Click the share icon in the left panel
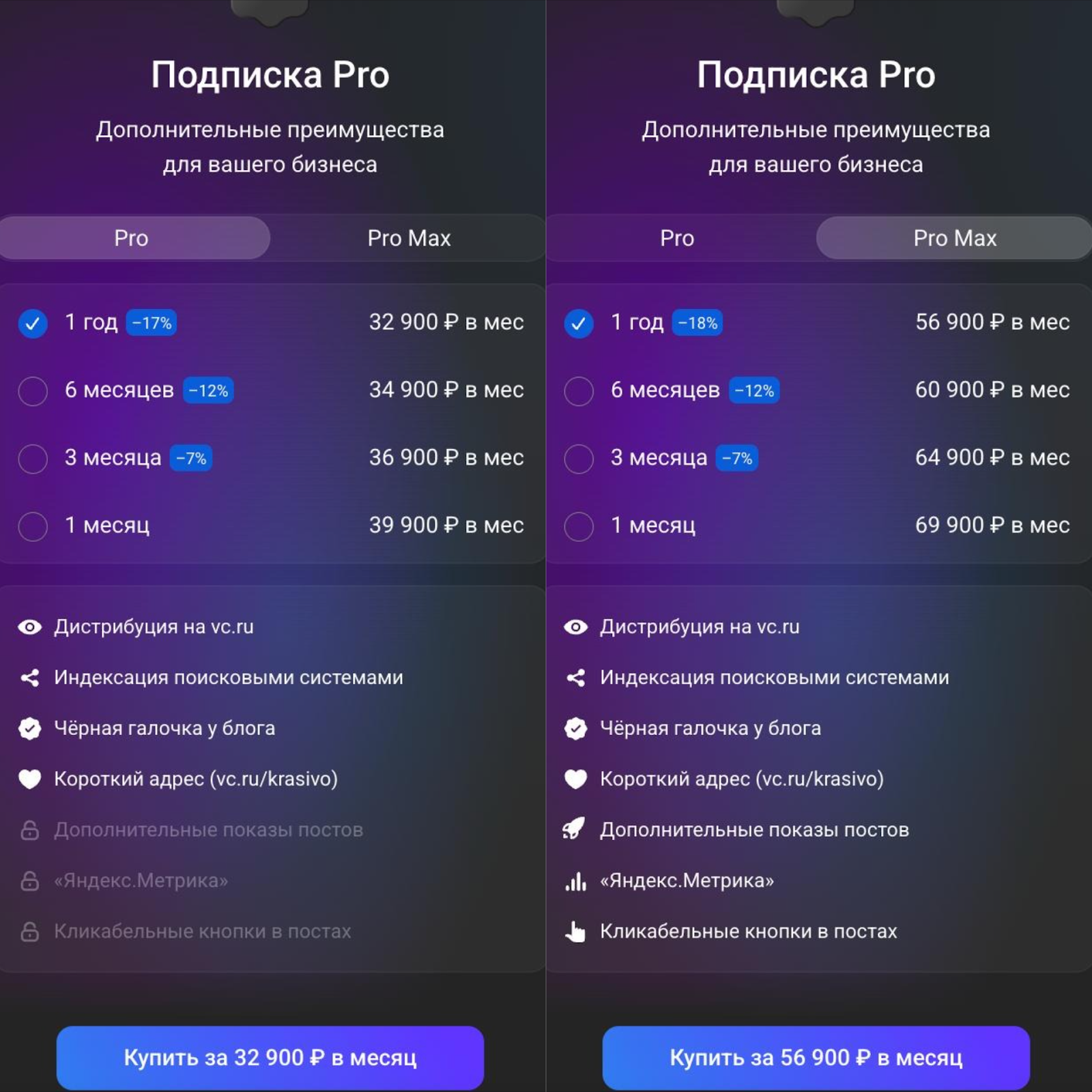This screenshot has width=1092, height=1092. 30,678
